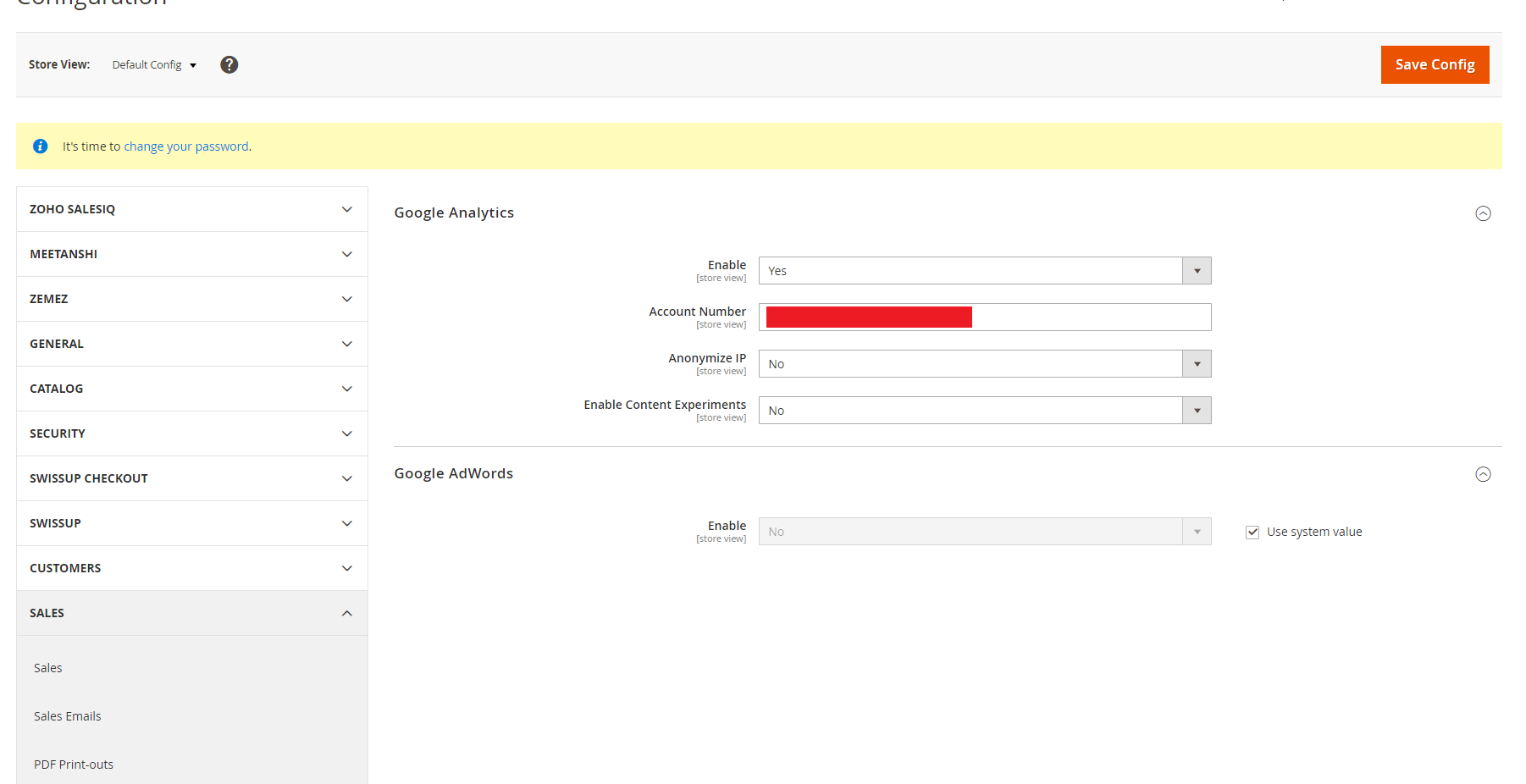This screenshot has width=1526, height=784.
Task: Open PDF Print-outs settings
Action: pos(73,764)
